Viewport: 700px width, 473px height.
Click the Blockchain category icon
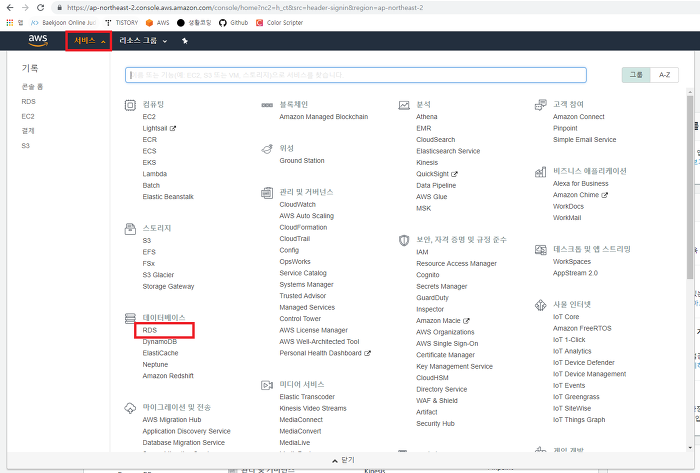coord(267,105)
